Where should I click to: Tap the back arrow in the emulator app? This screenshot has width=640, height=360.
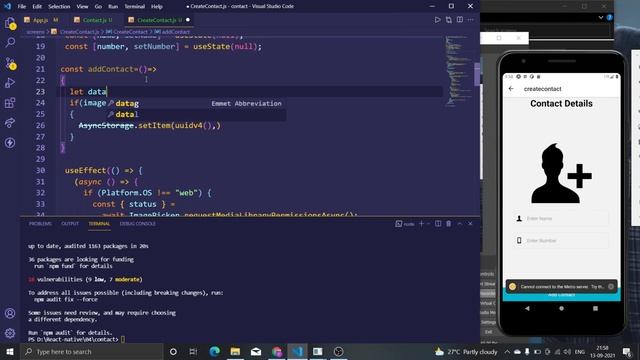pos(511,89)
